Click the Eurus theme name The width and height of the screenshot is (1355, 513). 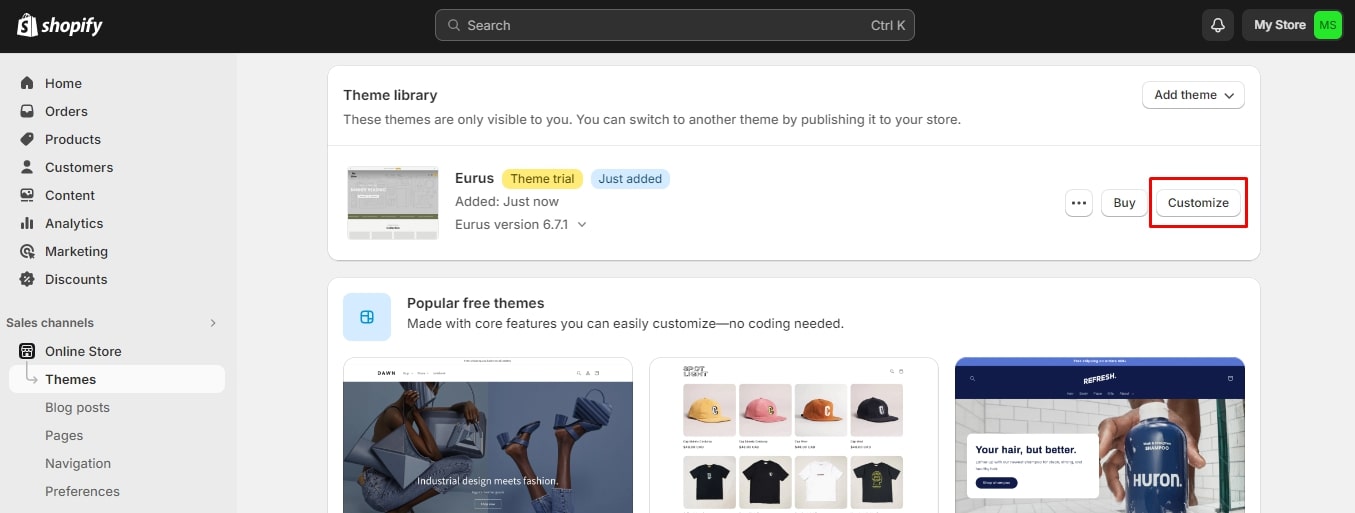[x=474, y=178]
